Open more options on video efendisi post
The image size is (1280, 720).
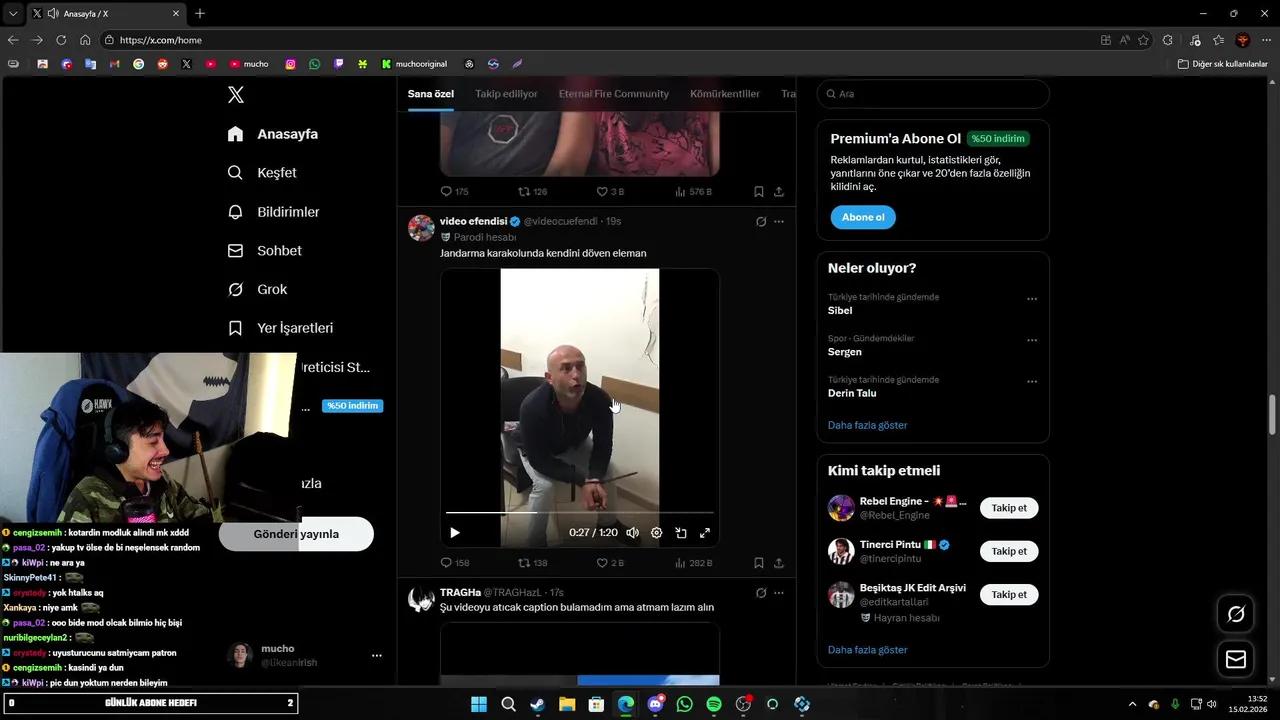tap(779, 221)
